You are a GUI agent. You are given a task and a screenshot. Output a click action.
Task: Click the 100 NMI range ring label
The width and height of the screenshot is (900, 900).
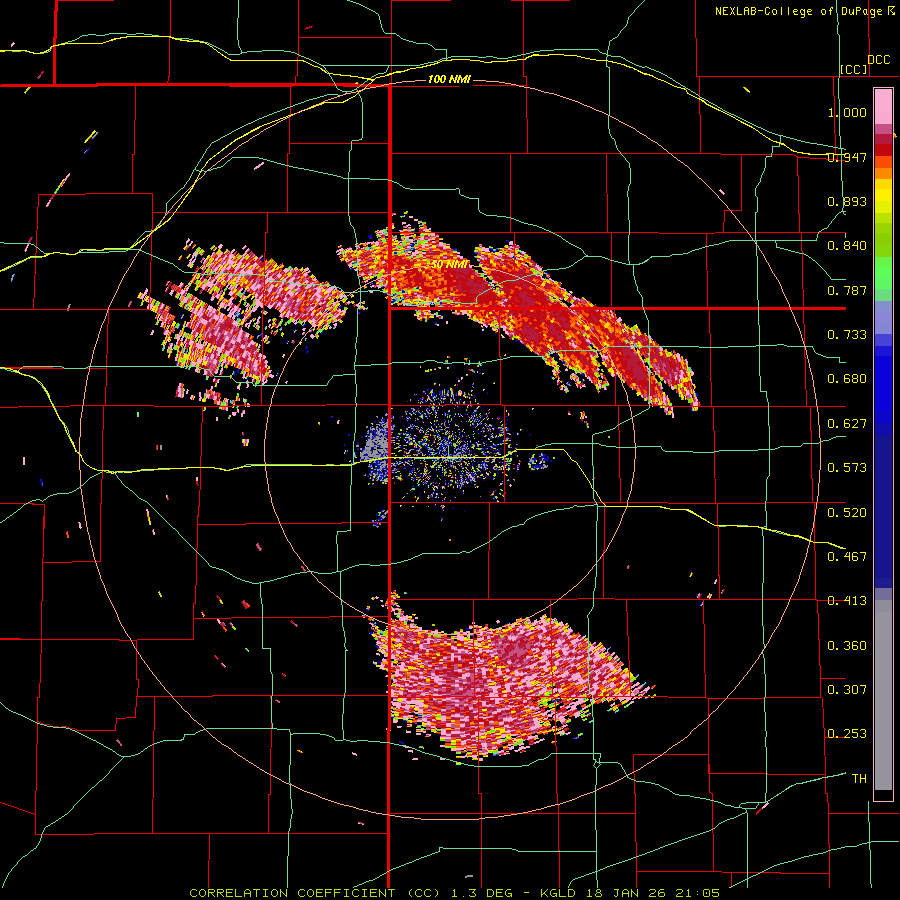449,79
